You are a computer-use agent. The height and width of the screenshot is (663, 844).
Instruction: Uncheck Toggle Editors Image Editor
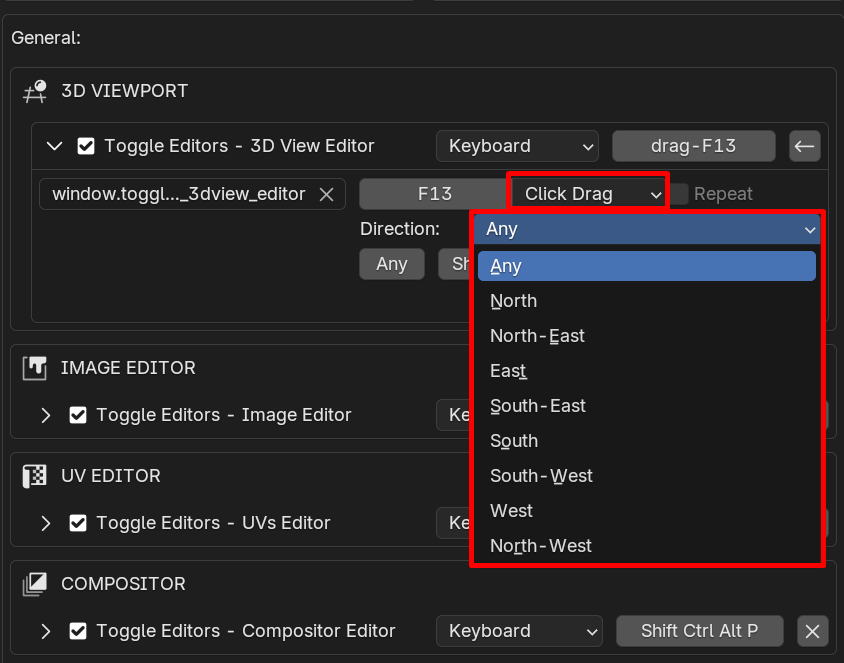(78, 415)
